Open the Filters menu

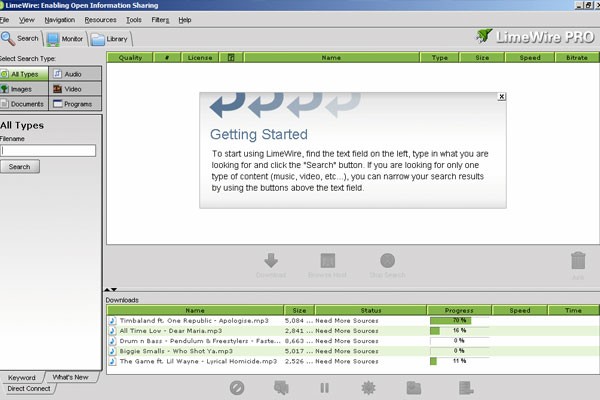point(160,20)
